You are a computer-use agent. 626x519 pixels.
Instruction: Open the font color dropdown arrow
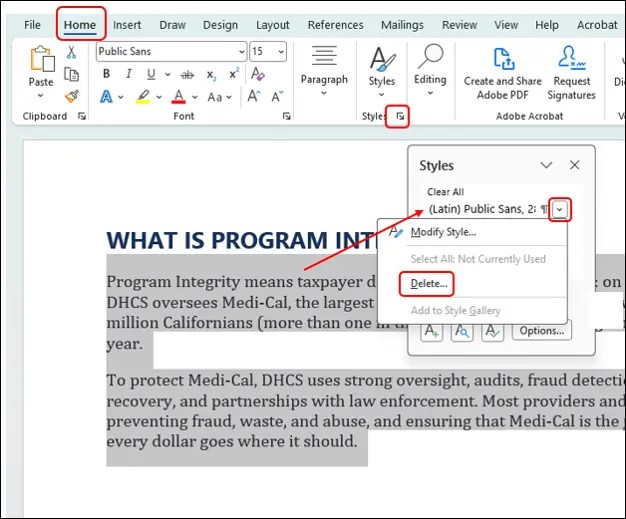[x=194, y=97]
